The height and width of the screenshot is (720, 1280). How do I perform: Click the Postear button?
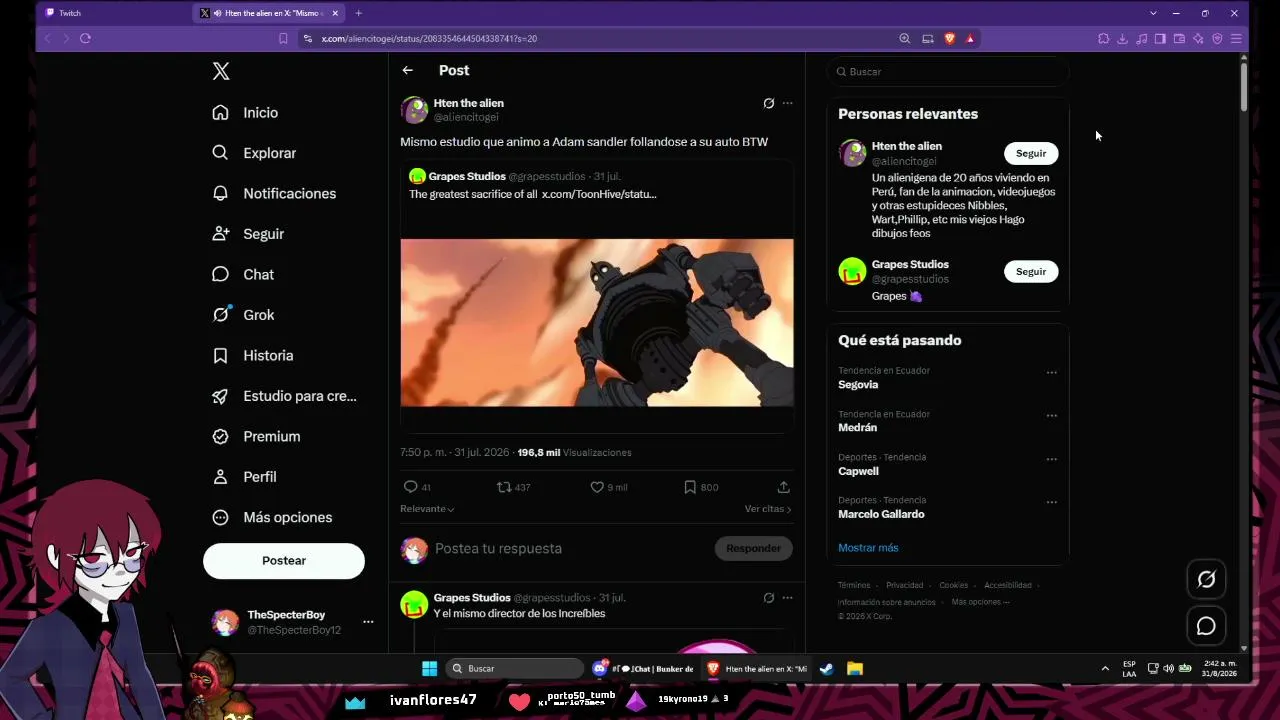click(x=284, y=561)
